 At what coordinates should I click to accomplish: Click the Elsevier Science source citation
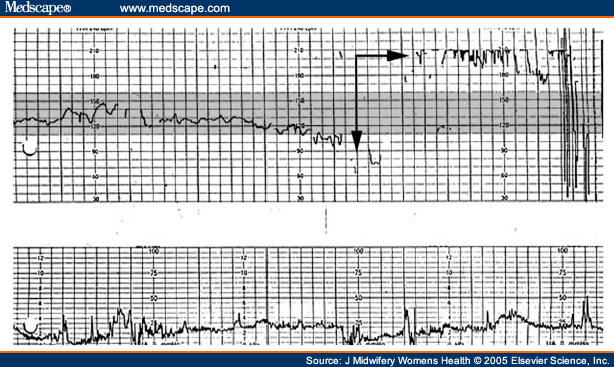458,361
